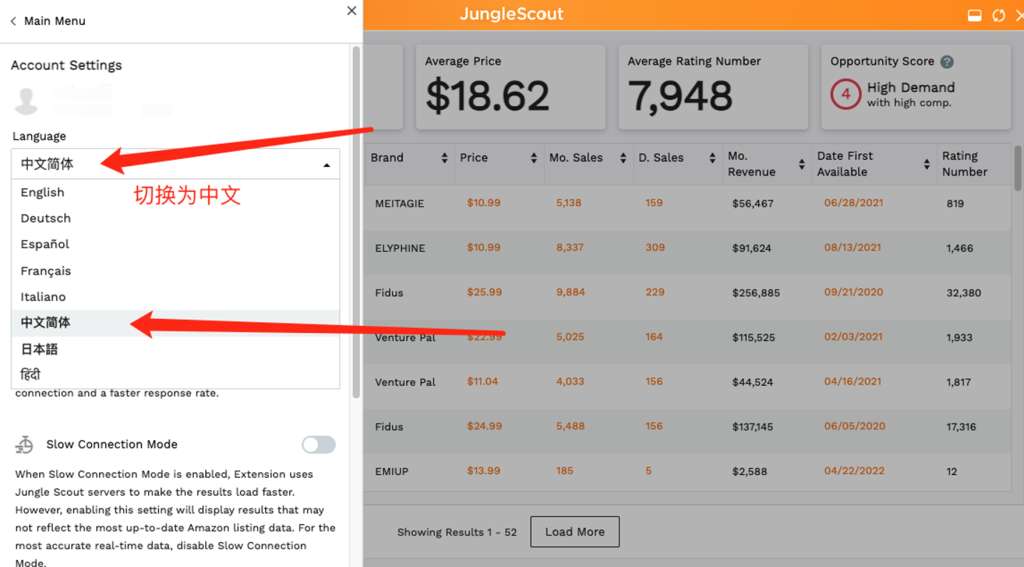Choose 日本語 in the language list
The width and height of the screenshot is (1024, 567).
coord(175,349)
